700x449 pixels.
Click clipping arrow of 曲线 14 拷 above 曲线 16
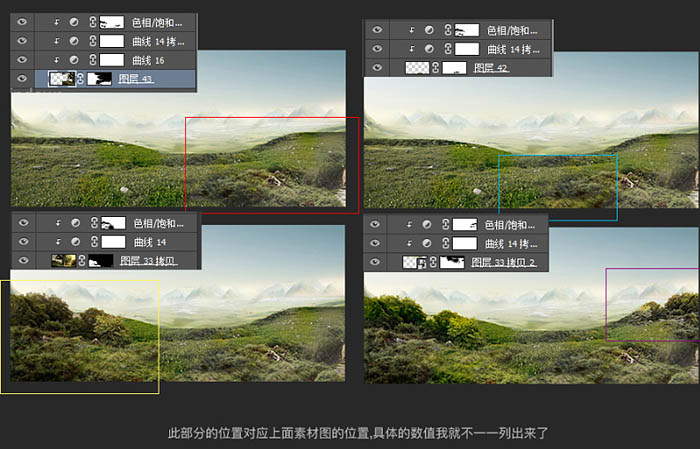(57, 41)
